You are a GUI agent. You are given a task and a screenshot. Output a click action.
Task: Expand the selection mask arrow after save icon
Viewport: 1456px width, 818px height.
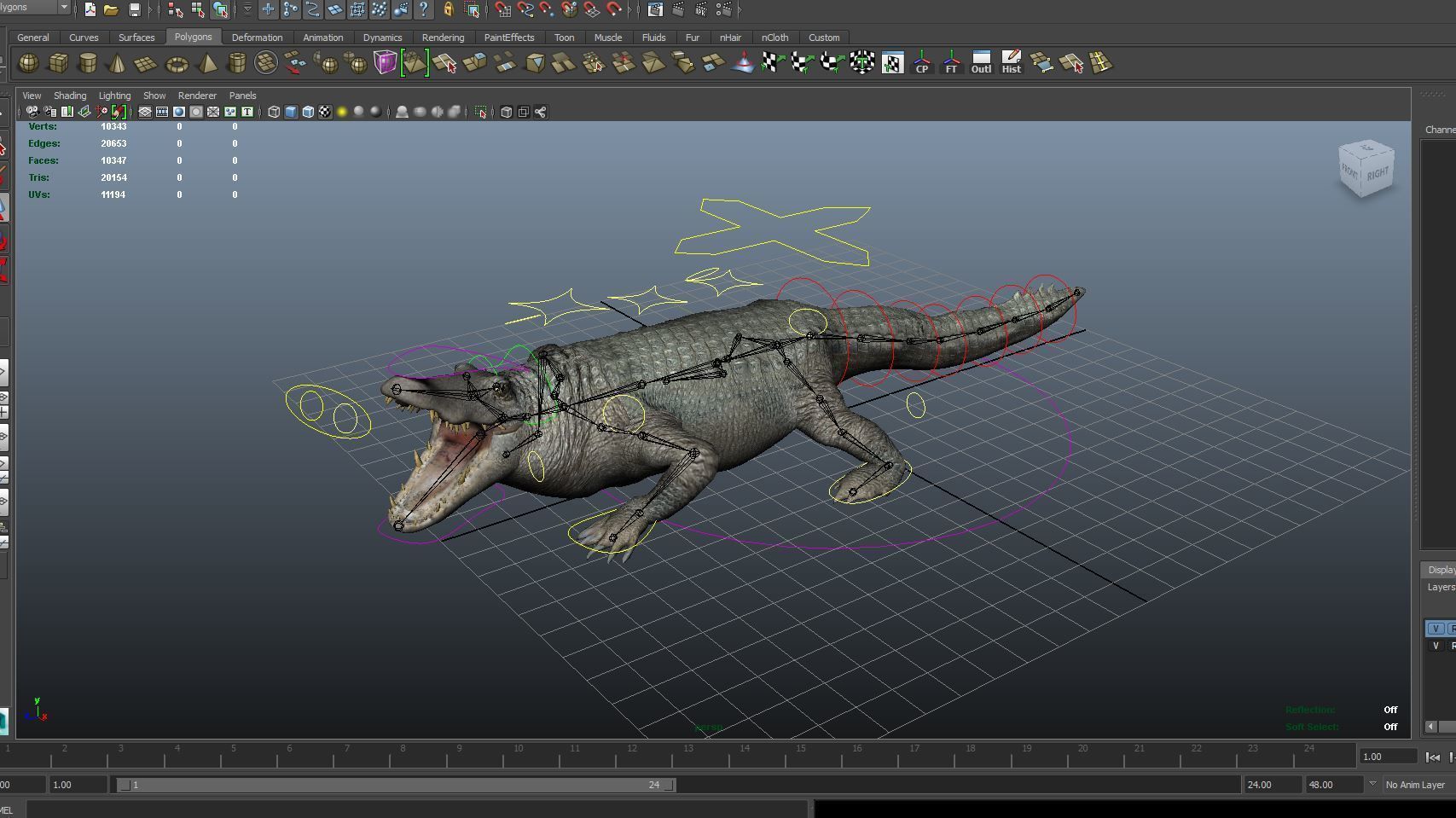click(153, 10)
